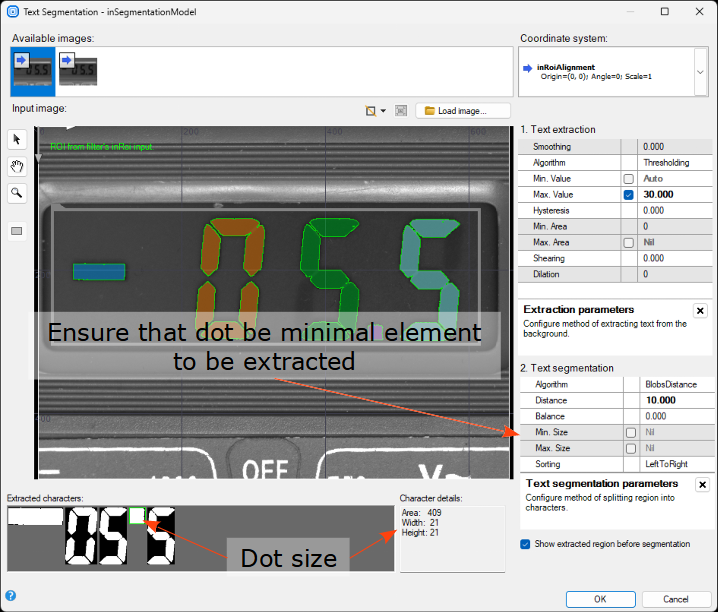This screenshot has width=718, height=612.
Task: Open the blue help icon
Action: click(10, 596)
